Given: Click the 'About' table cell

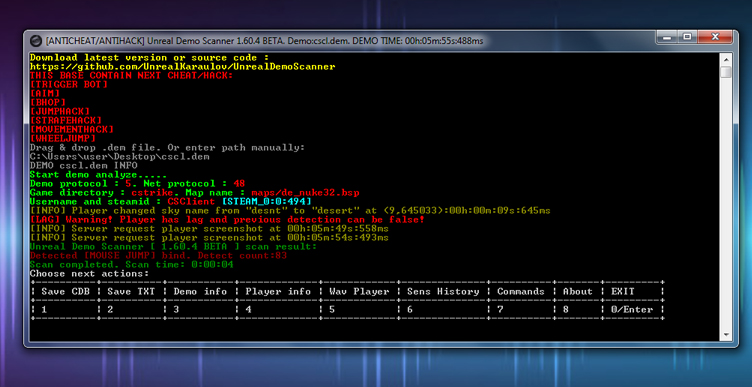Looking at the screenshot, I should (577, 292).
